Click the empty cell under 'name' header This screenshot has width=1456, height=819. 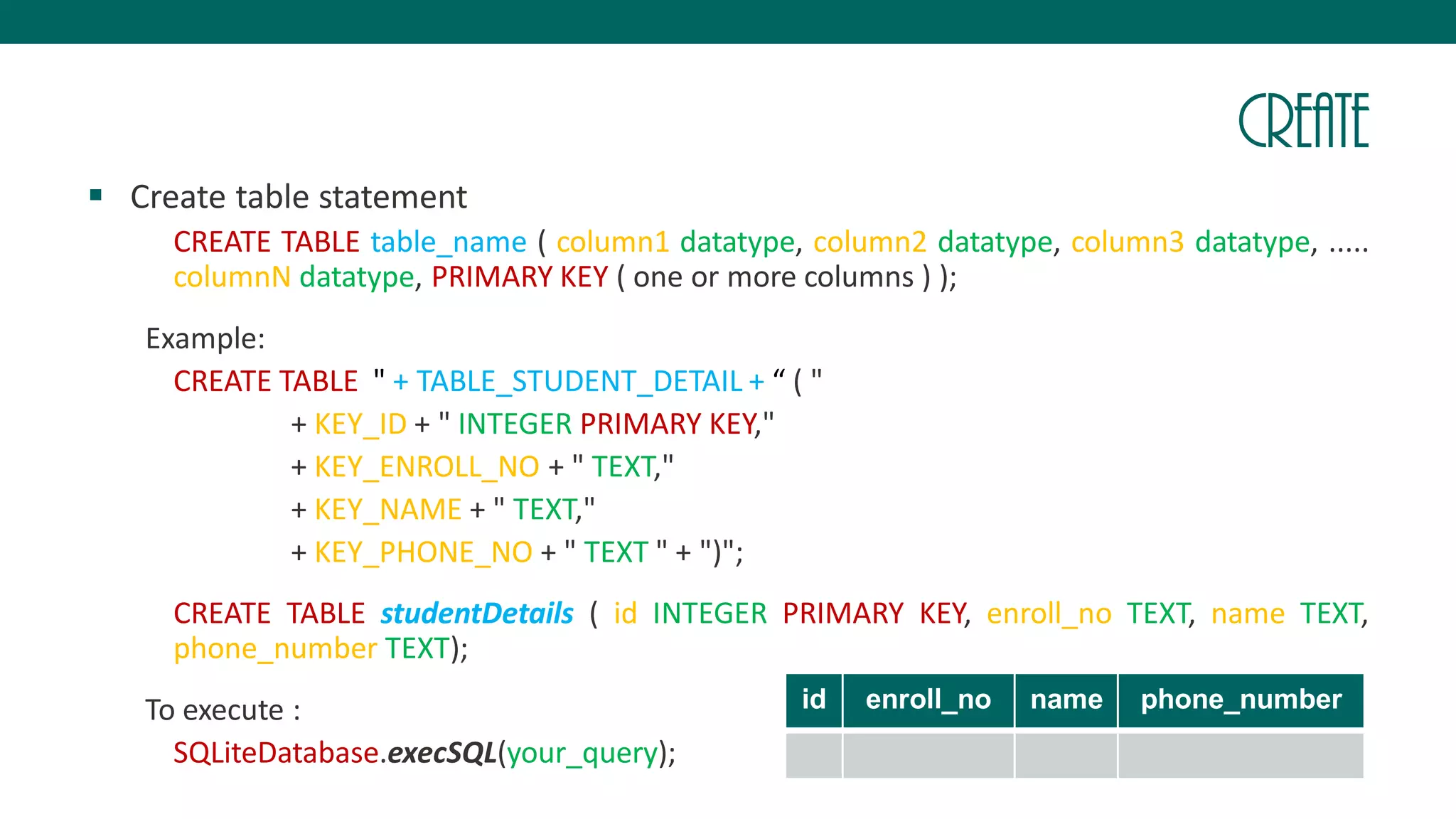[1066, 755]
